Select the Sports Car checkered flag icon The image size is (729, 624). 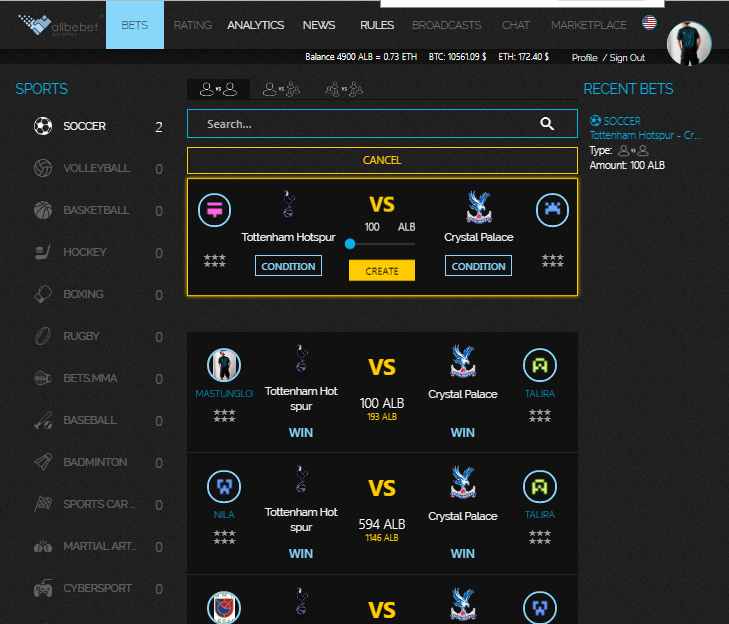pos(43,504)
